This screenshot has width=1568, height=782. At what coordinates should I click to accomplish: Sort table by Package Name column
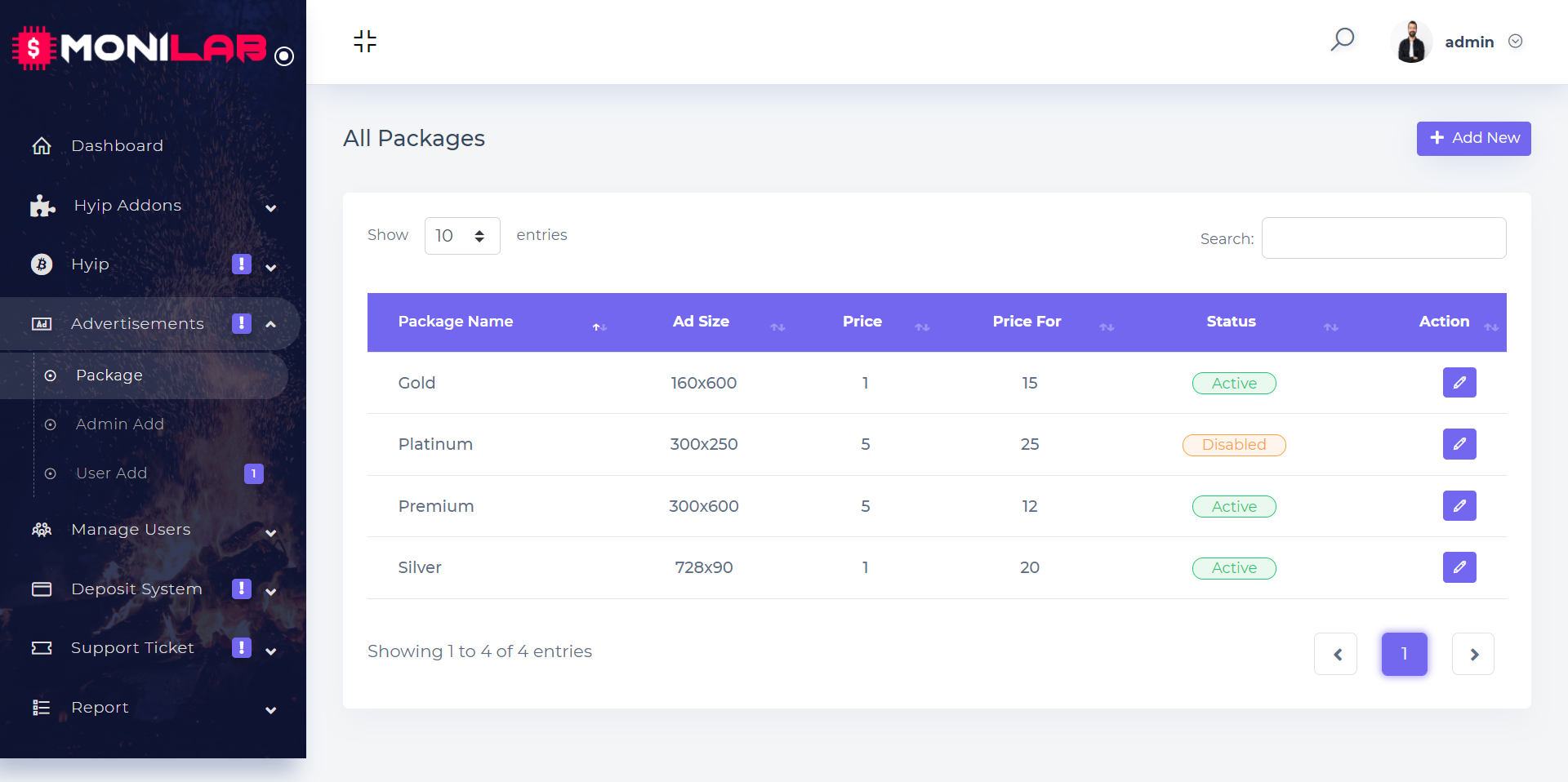456,322
